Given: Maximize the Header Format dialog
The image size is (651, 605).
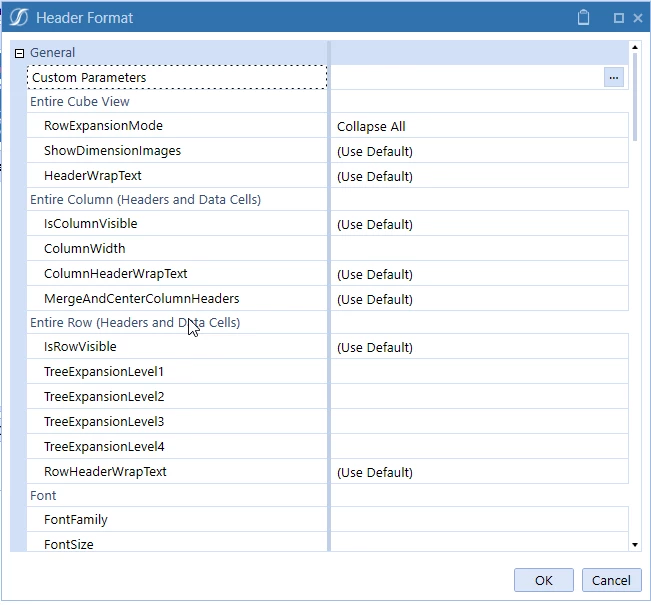Looking at the screenshot, I should pyautogui.click(x=619, y=18).
